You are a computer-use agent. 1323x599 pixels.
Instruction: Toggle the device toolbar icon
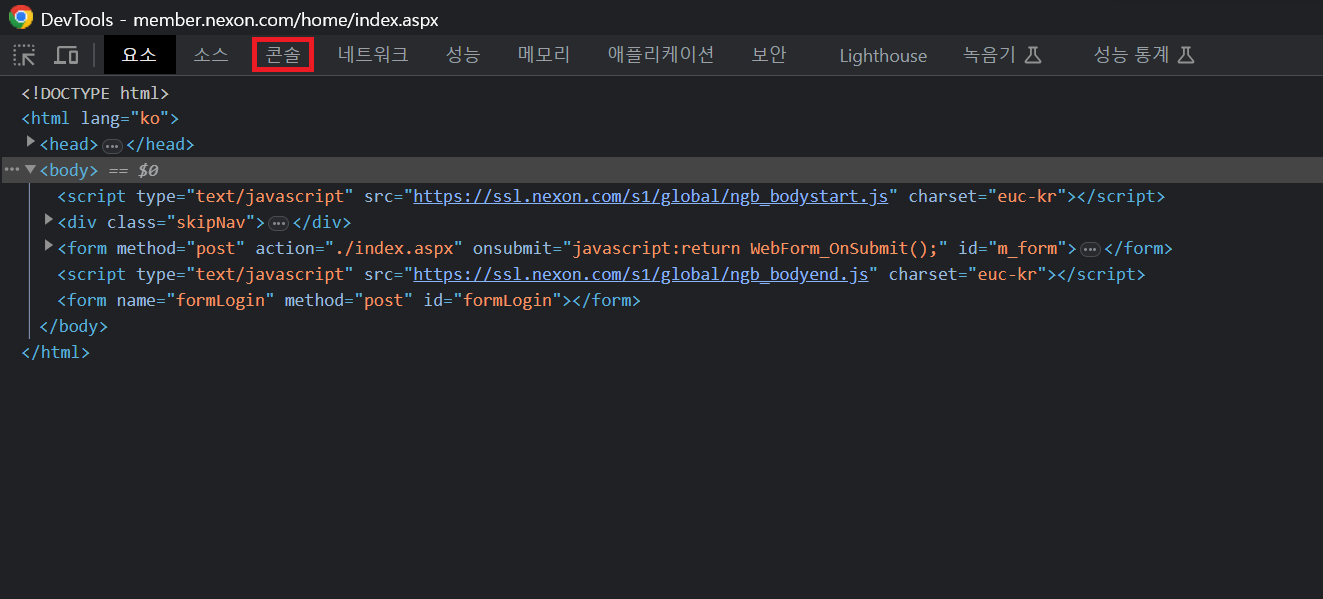click(66, 55)
